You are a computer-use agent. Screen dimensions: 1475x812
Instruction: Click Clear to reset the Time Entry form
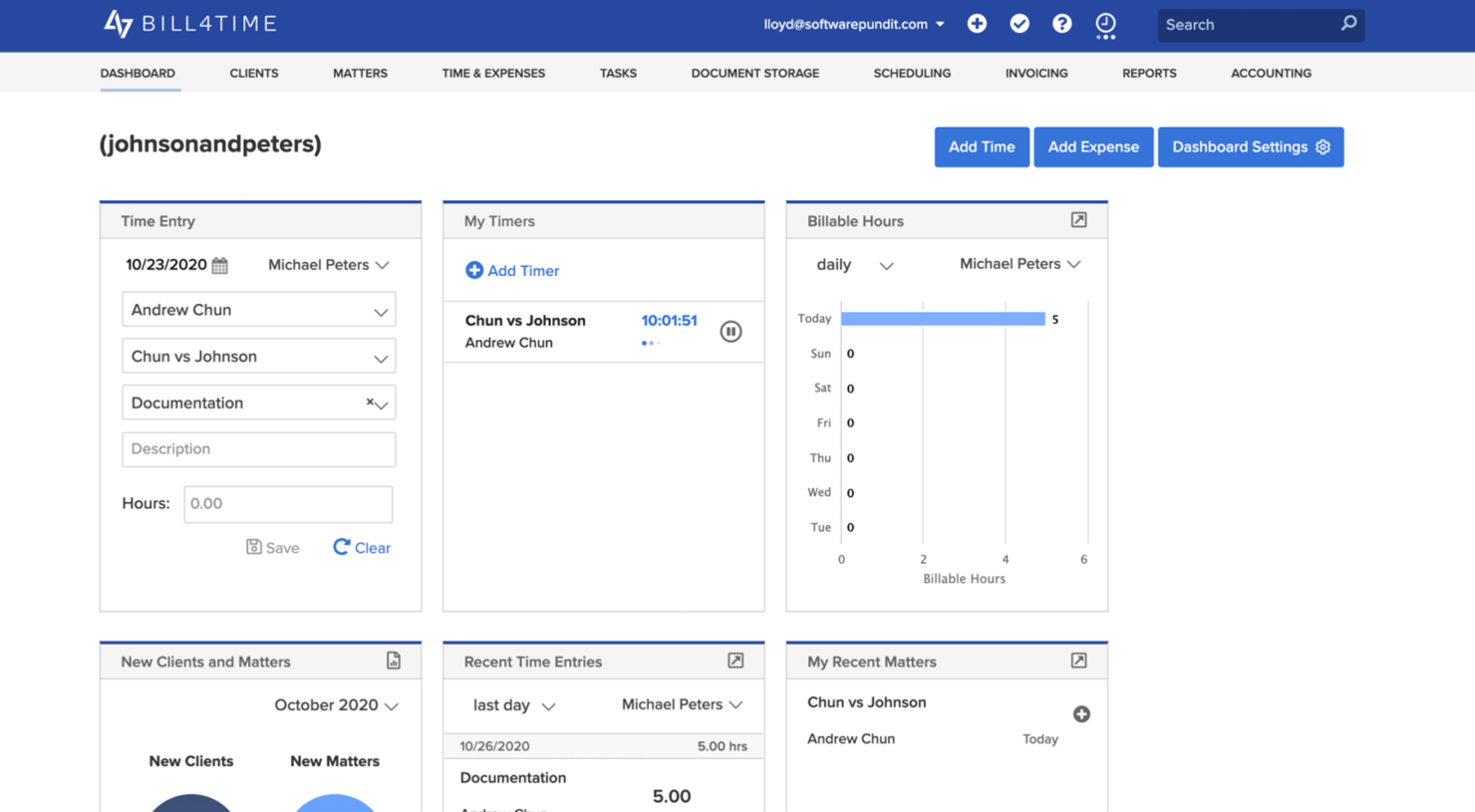click(361, 547)
